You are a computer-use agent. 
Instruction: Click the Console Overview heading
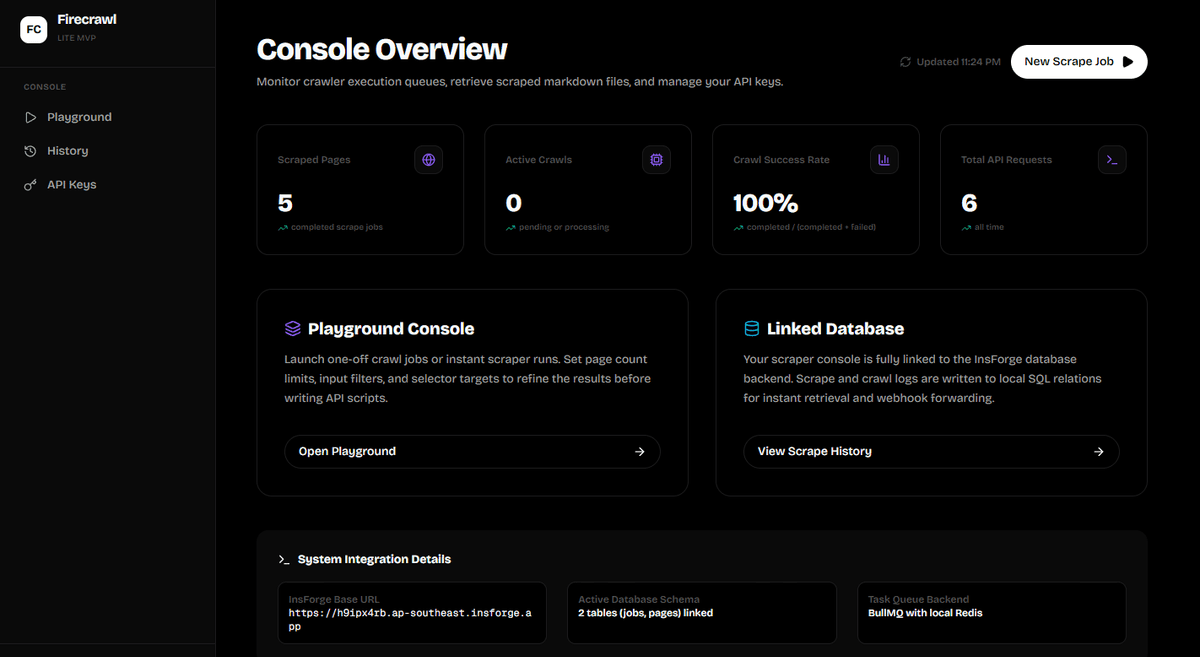(x=382, y=49)
